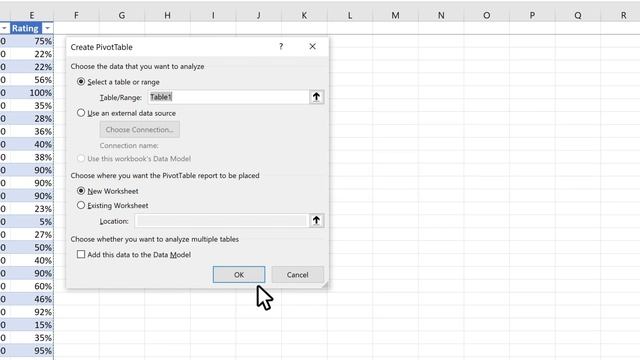This screenshot has width=640, height=360.
Task: Click into the Location field
Action: tap(220, 221)
